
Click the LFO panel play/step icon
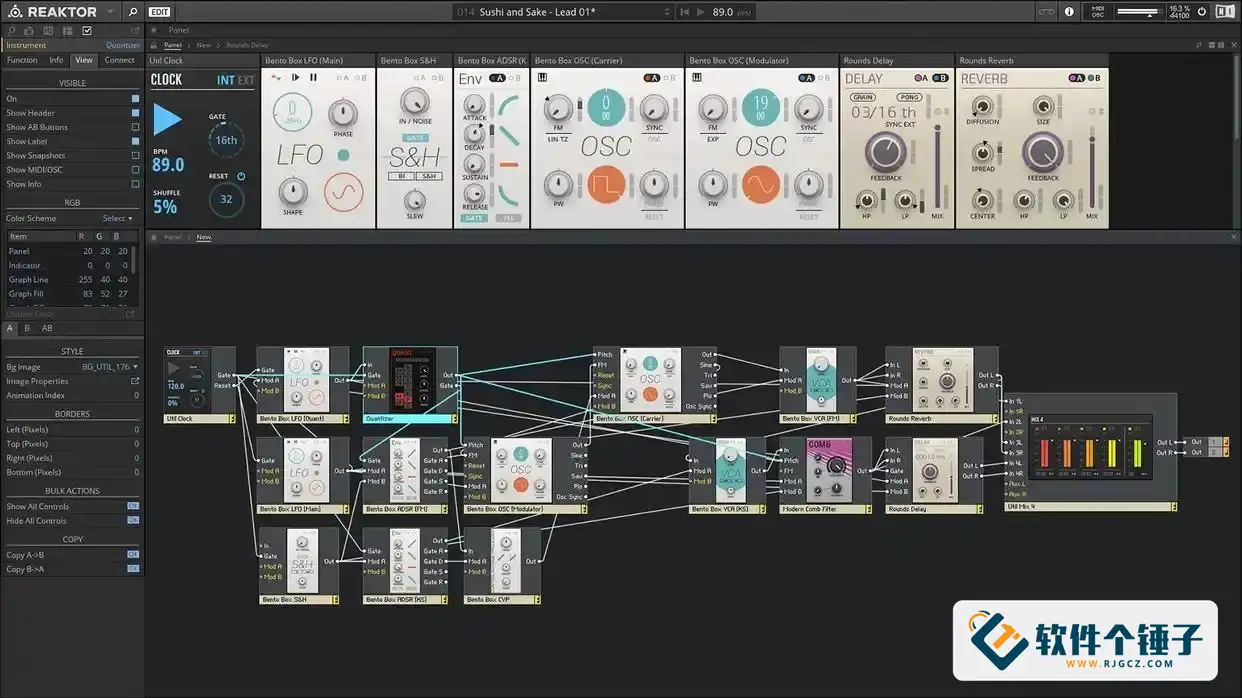[296, 77]
